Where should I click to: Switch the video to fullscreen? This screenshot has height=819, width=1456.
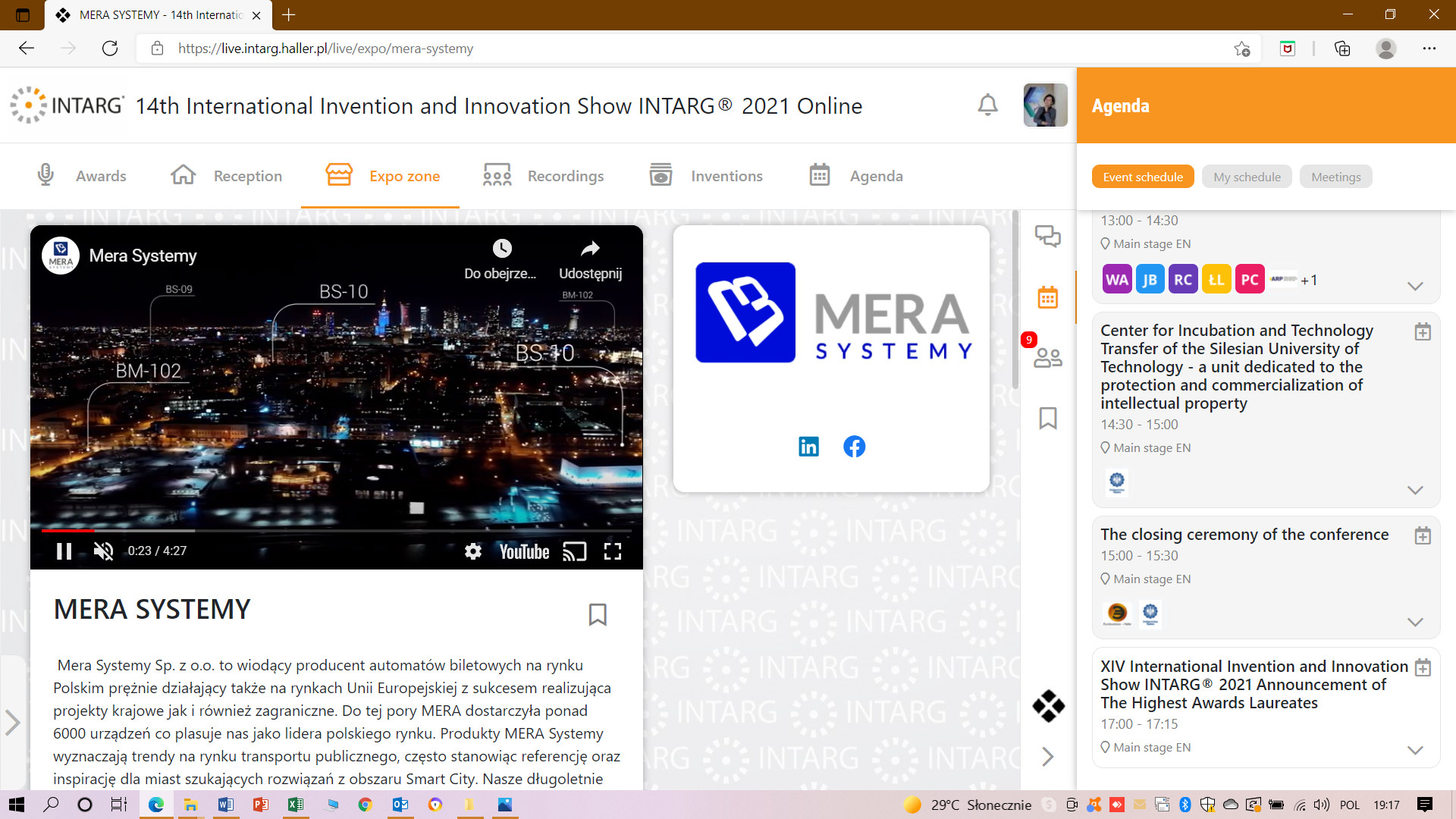point(613,551)
